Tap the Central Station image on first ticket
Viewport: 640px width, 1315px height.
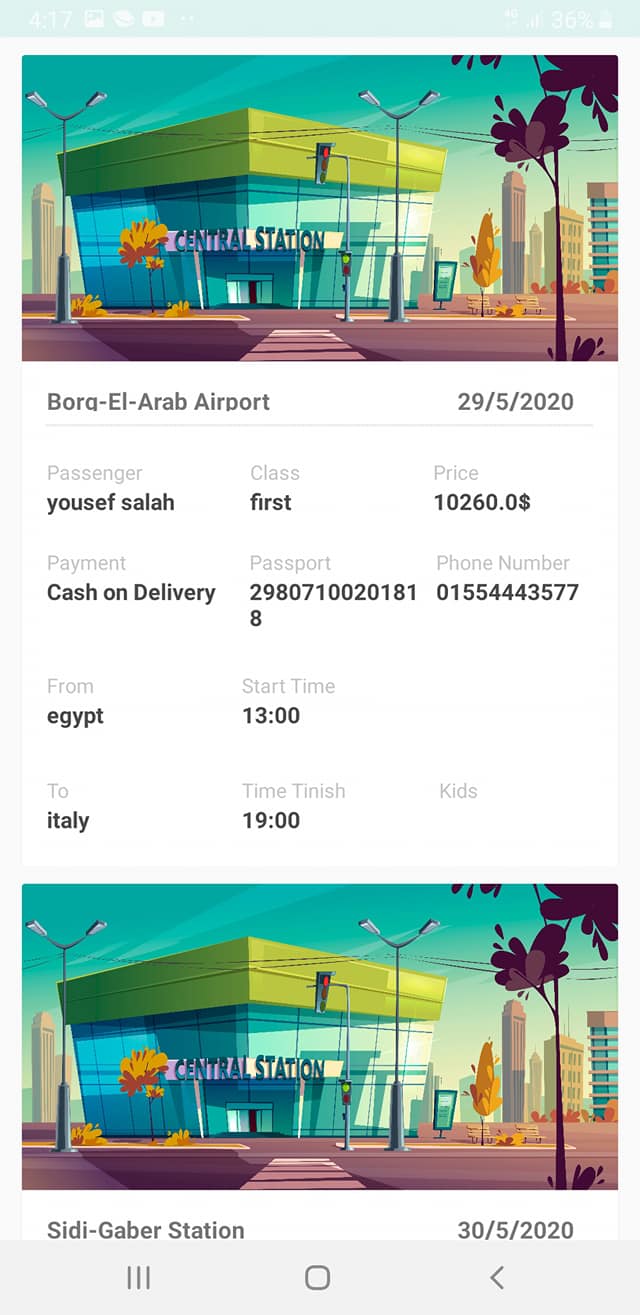pyautogui.click(x=319, y=209)
